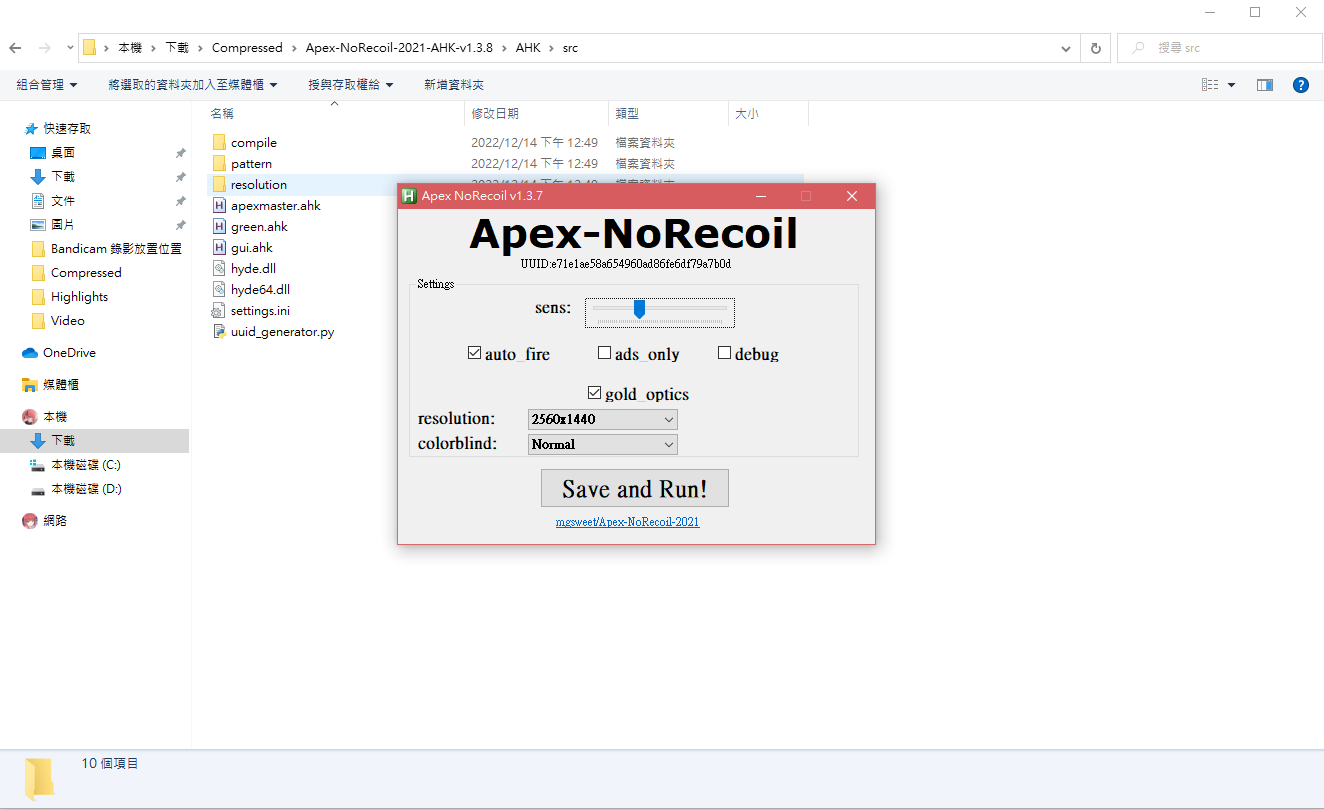Open the mgsweet/Apex-NoRecoil-2021 link
Screen dimensions: 1324x810
coord(628,521)
